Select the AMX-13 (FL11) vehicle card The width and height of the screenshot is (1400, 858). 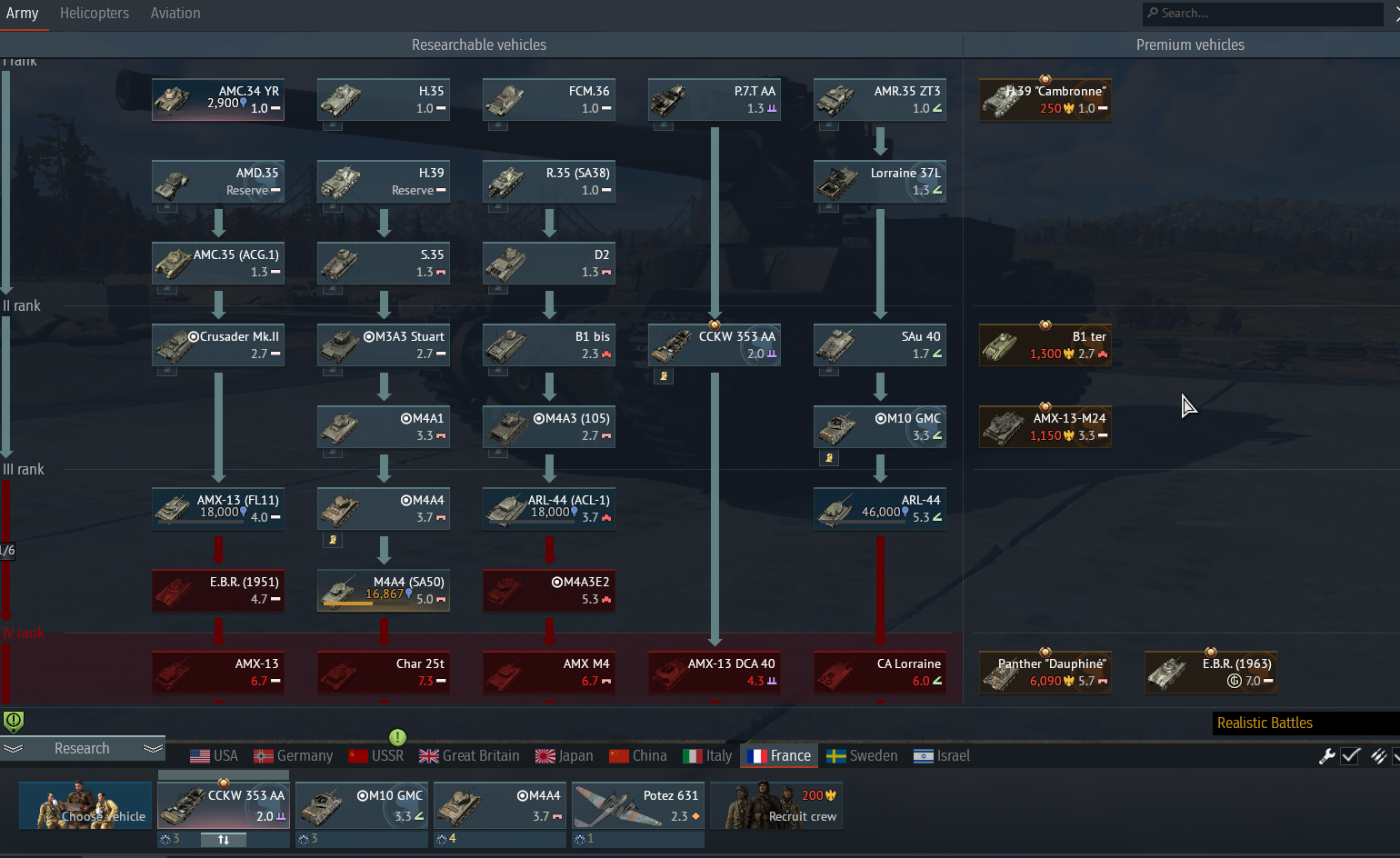click(218, 509)
